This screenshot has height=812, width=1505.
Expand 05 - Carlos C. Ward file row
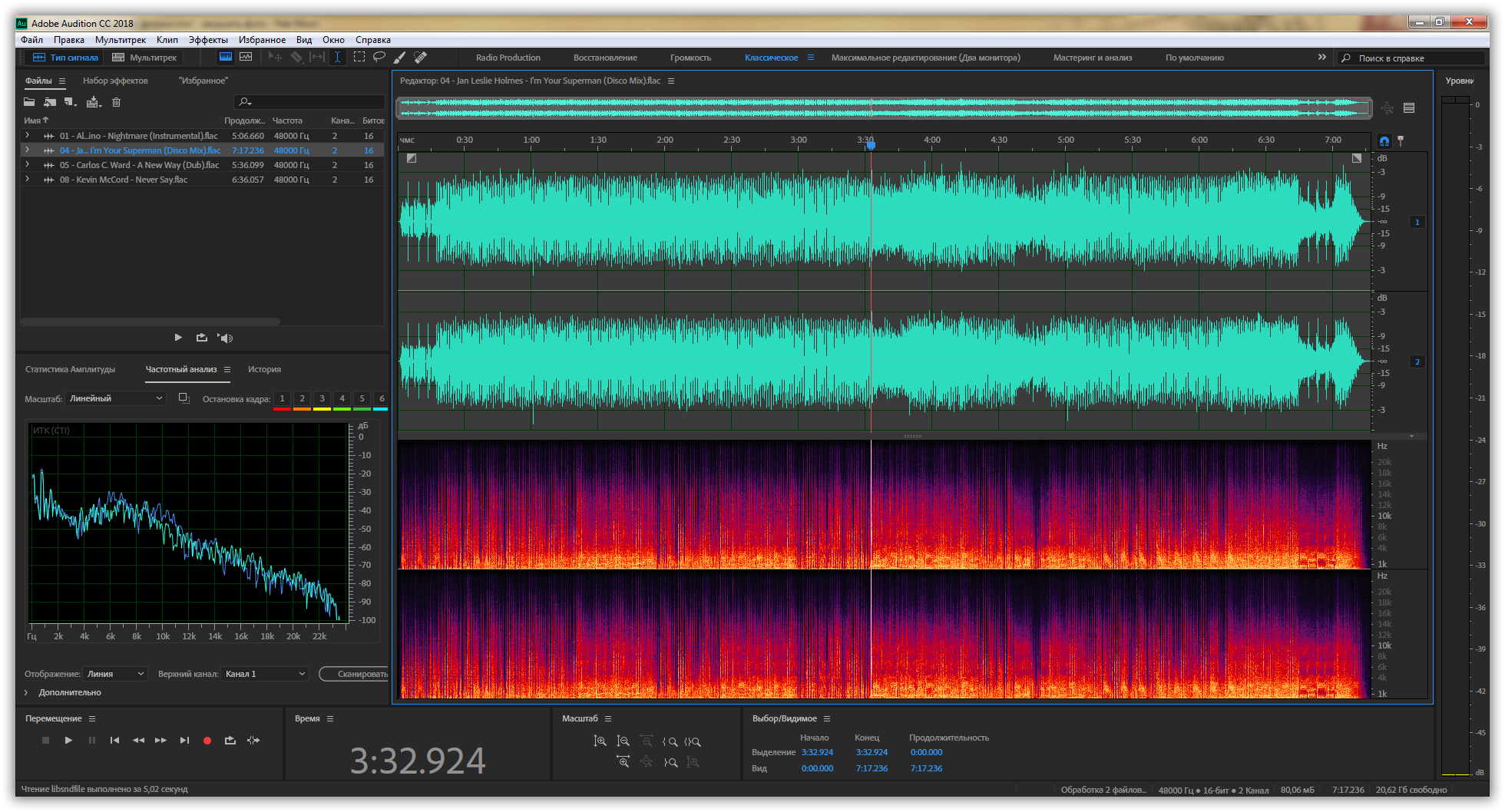click(28, 165)
